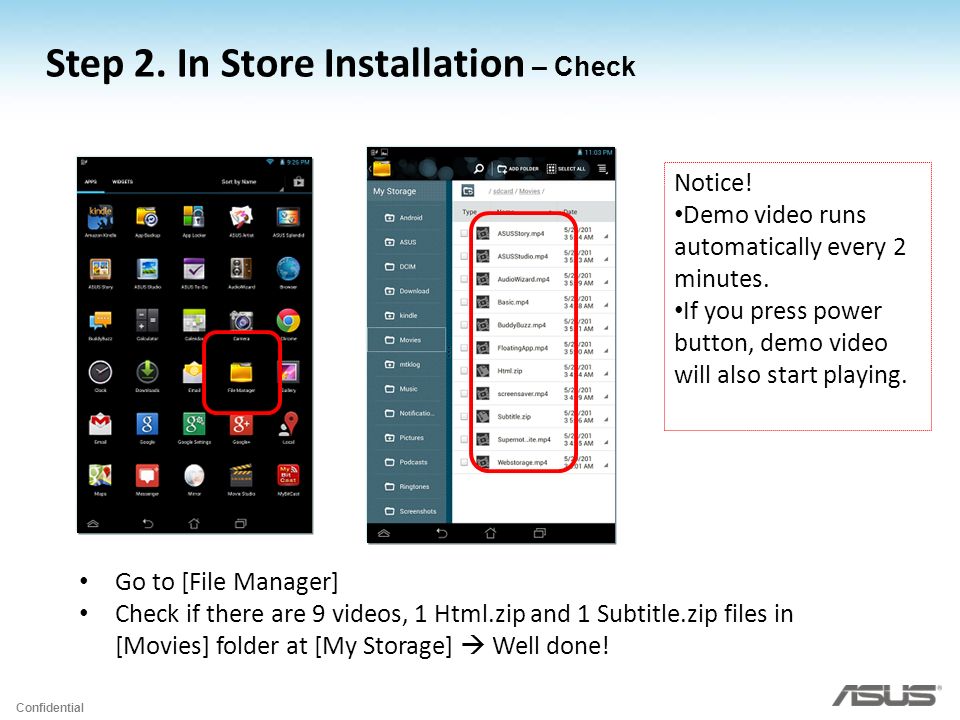
Task: Launch the Downloads app
Action: [x=147, y=372]
